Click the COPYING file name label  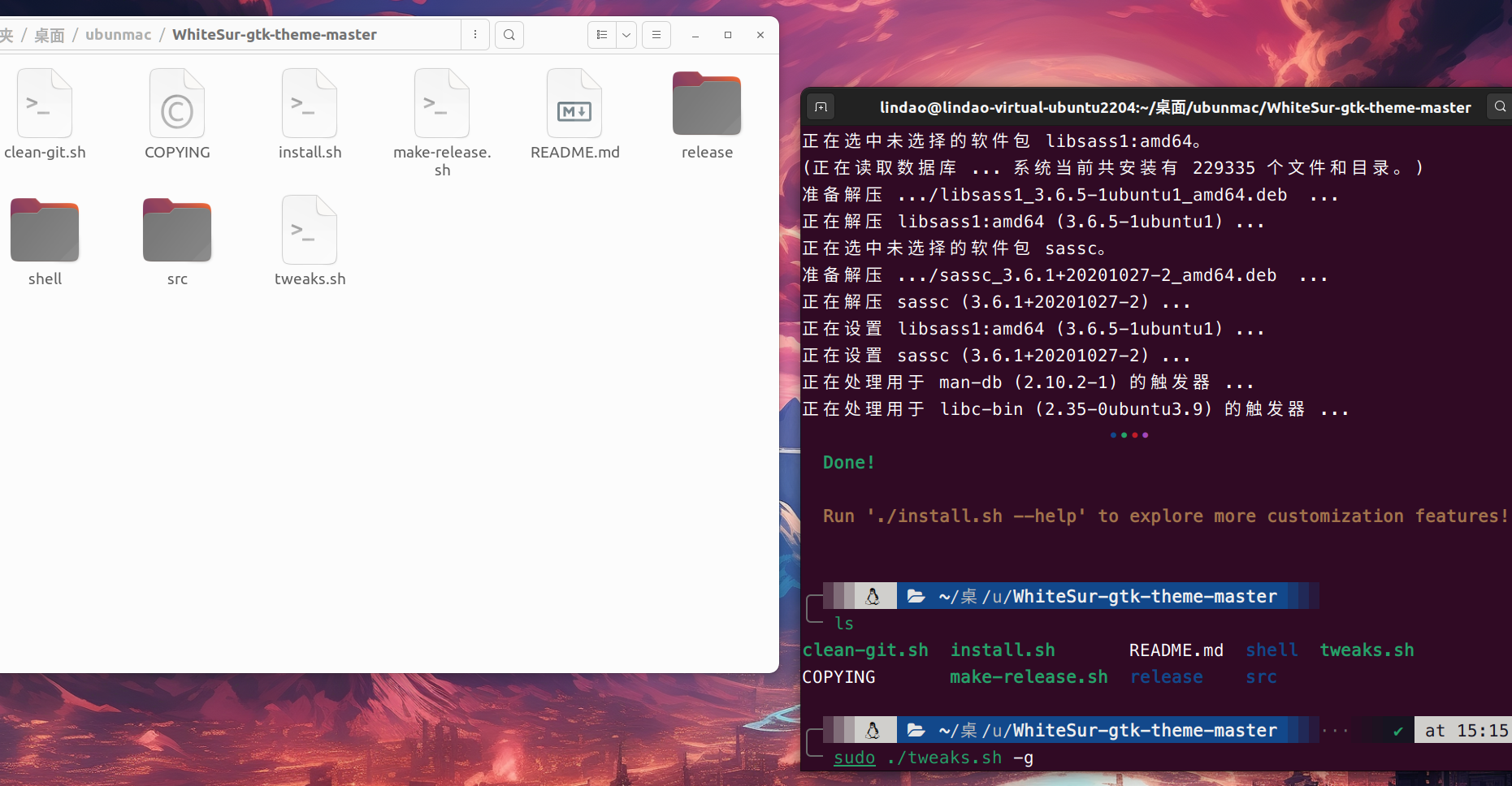pyautogui.click(x=177, y=153)
